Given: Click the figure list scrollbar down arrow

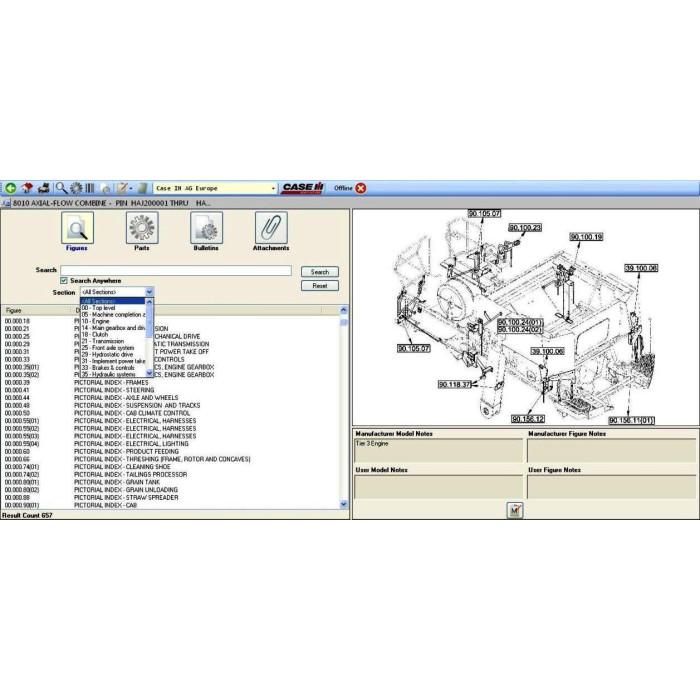Looking at the screenshot, I should (343, 504).
